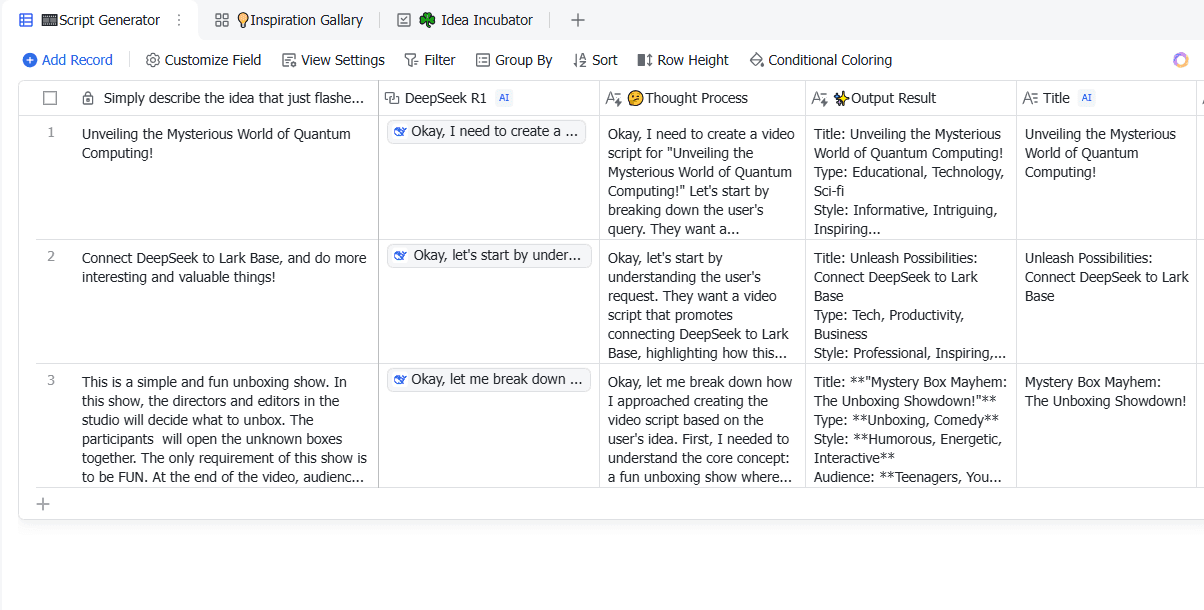The image size is (1204, 610).
Task: Click Output Result cell for Unleash Possibilities
Action: click(x=911, y=301)
